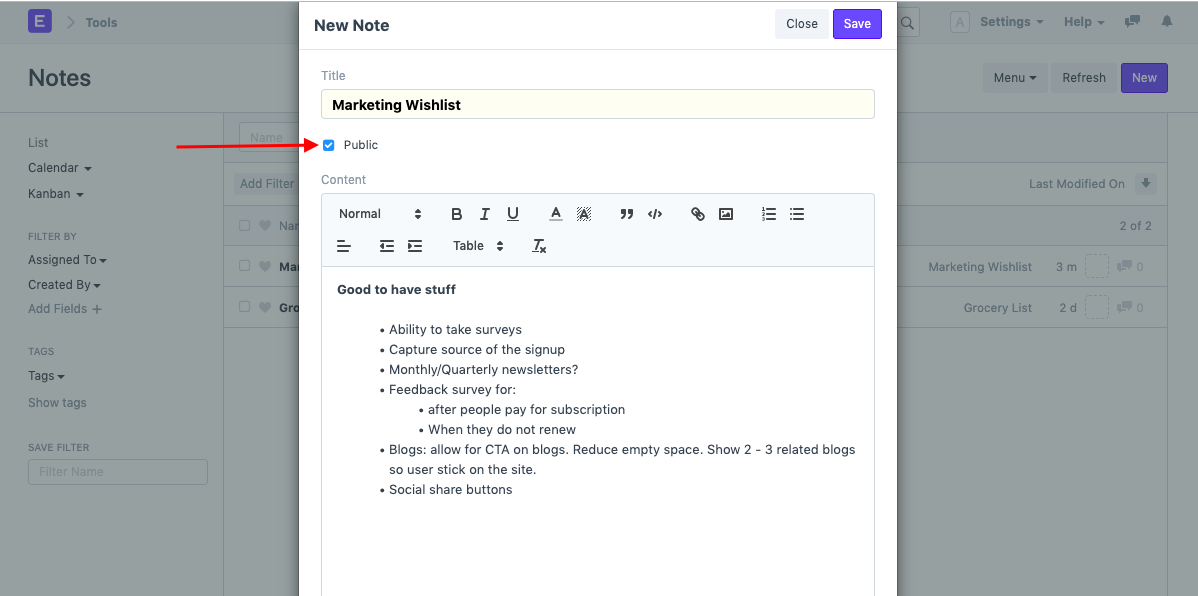Insert a code block

click(x=655, y=213)
